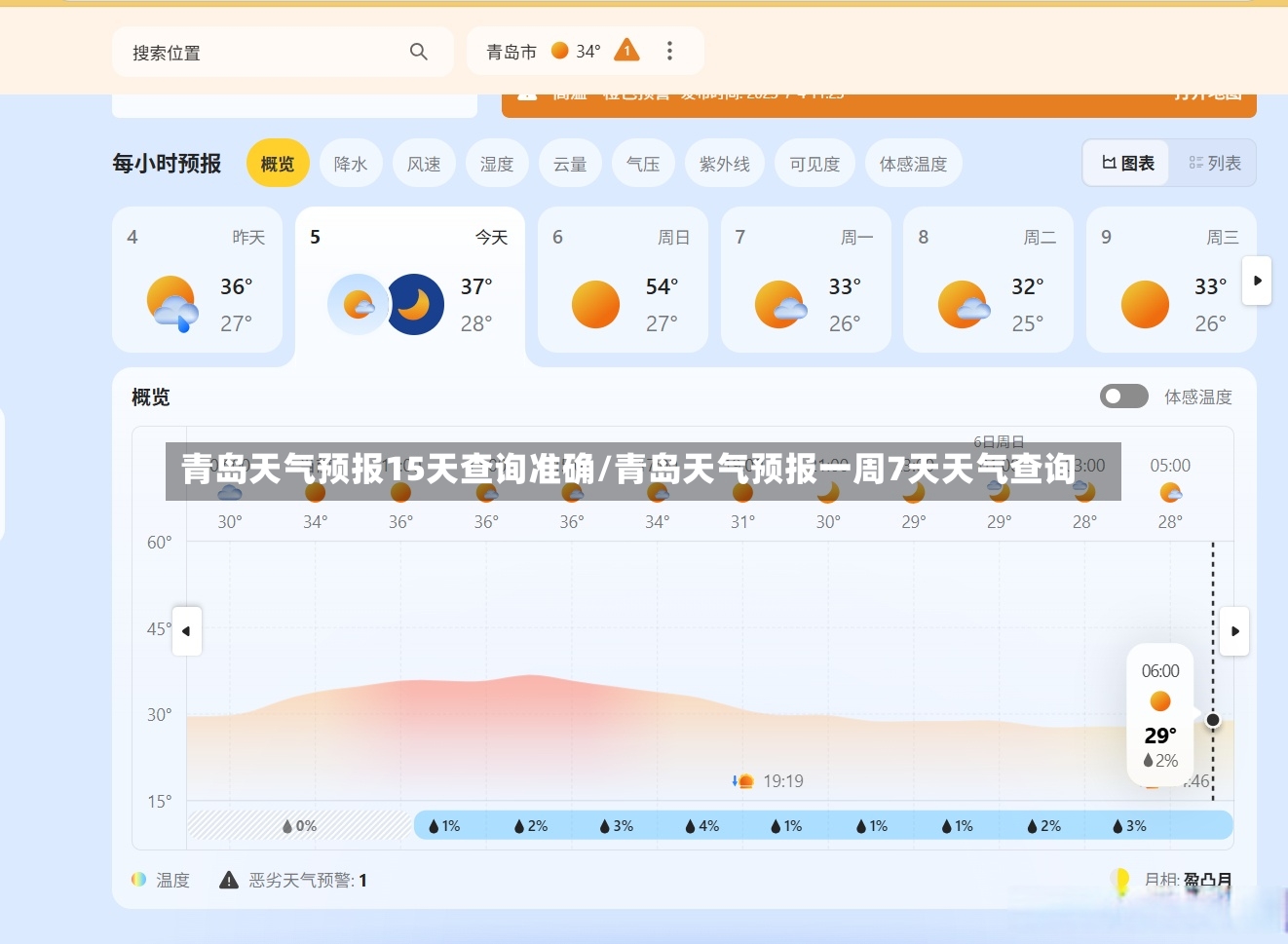The image size is (1288, 944).
Task: Click the moon phase icon
Action: (x=1121, y=881)
